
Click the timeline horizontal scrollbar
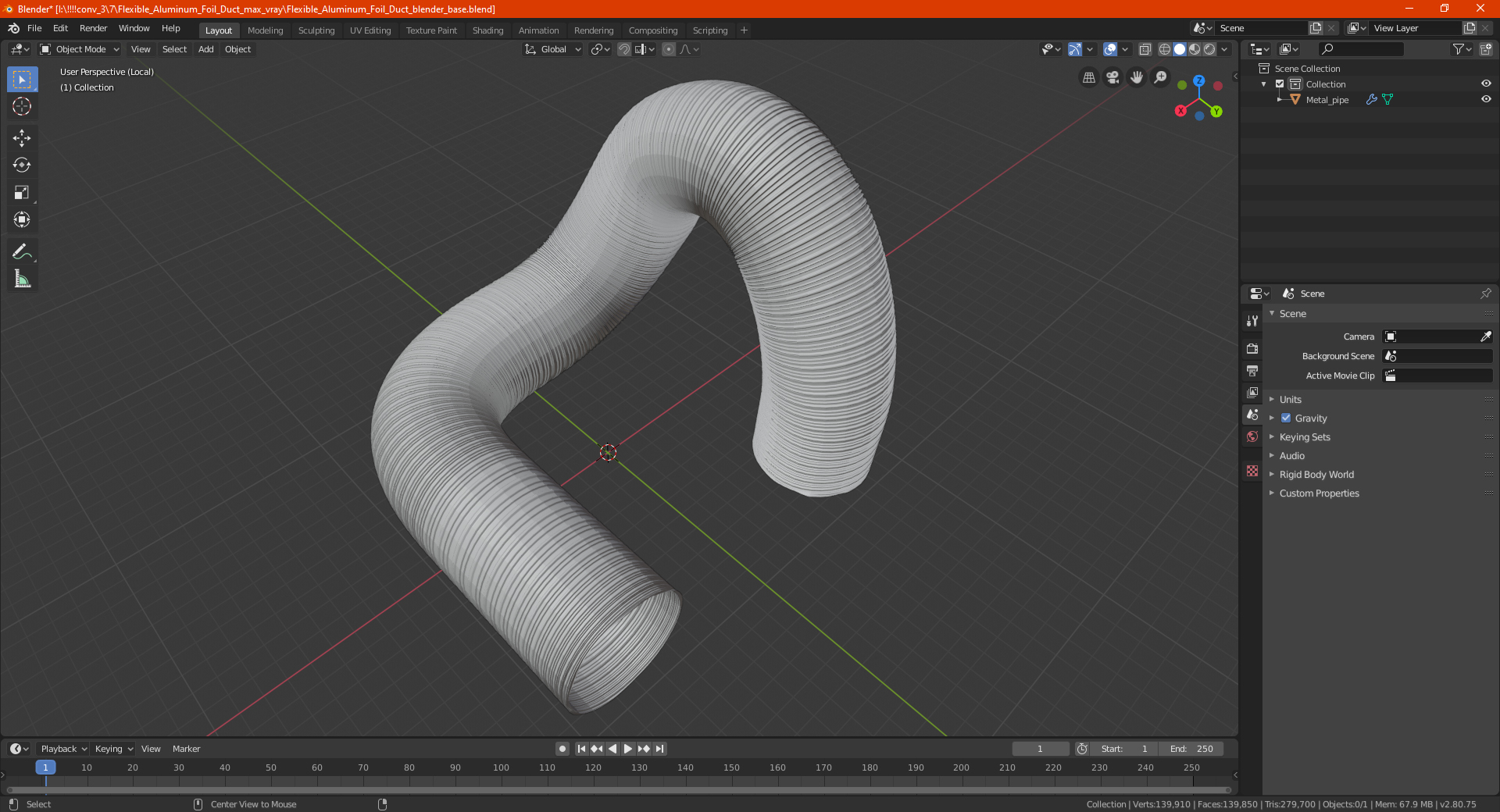click(x=619, y=790)
